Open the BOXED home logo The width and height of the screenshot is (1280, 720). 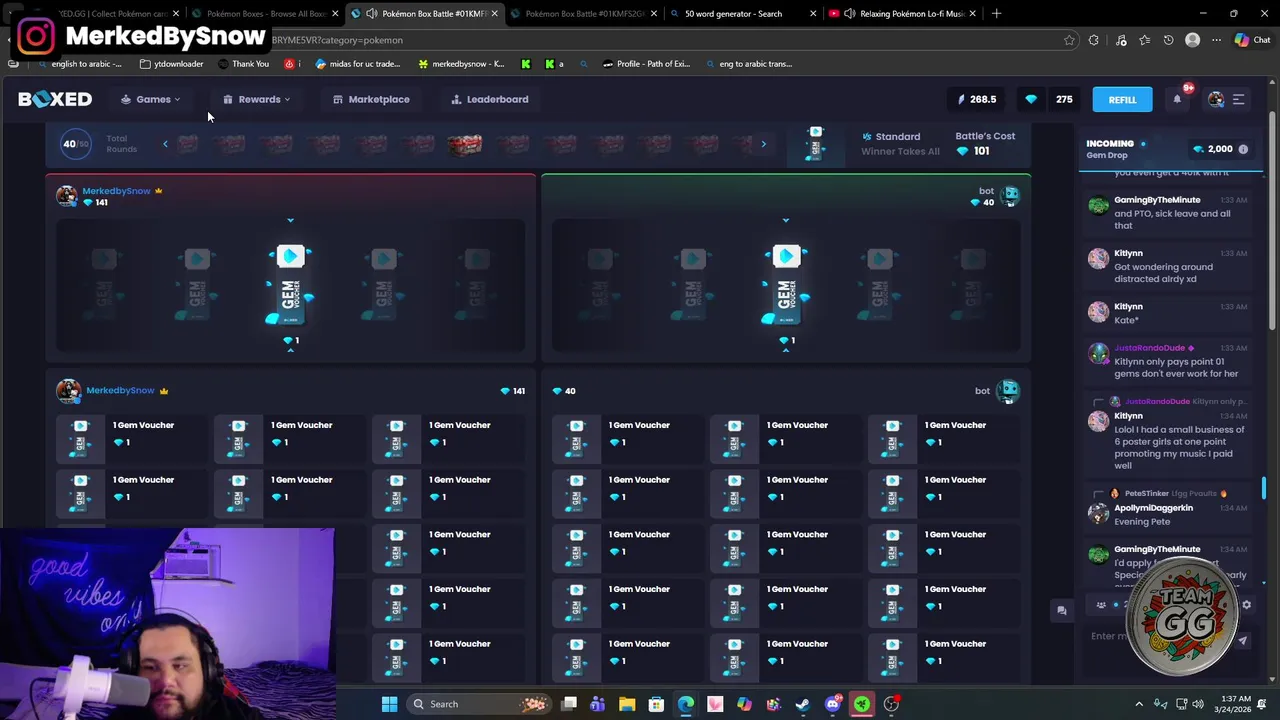click(x=55, y=99)
